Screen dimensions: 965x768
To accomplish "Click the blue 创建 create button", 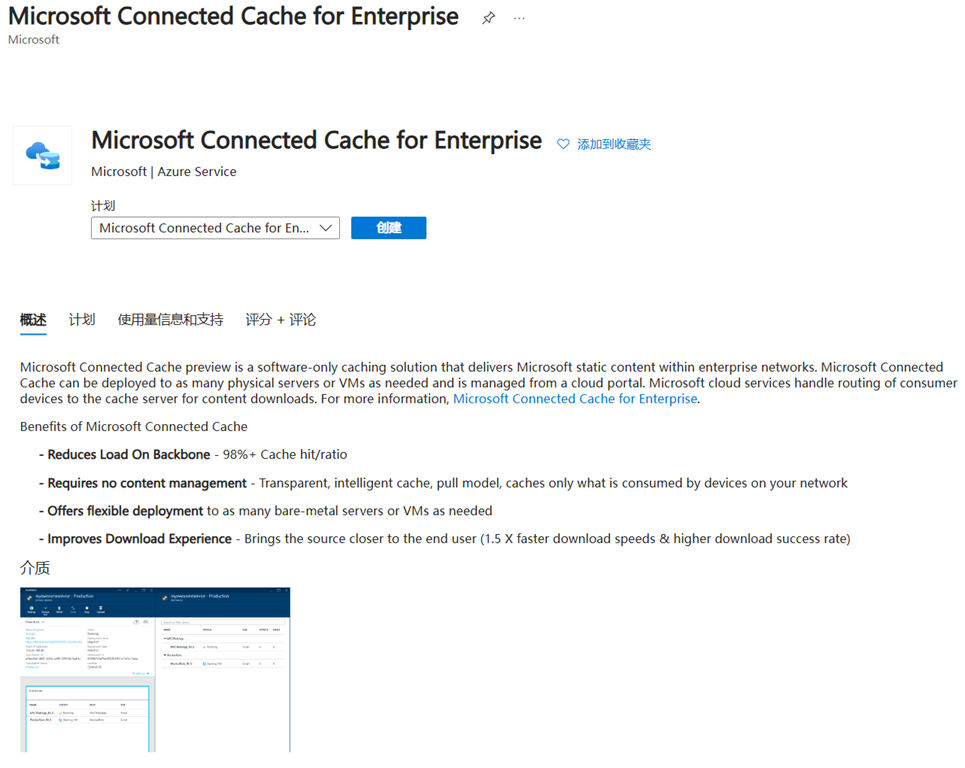I will 388,228.
